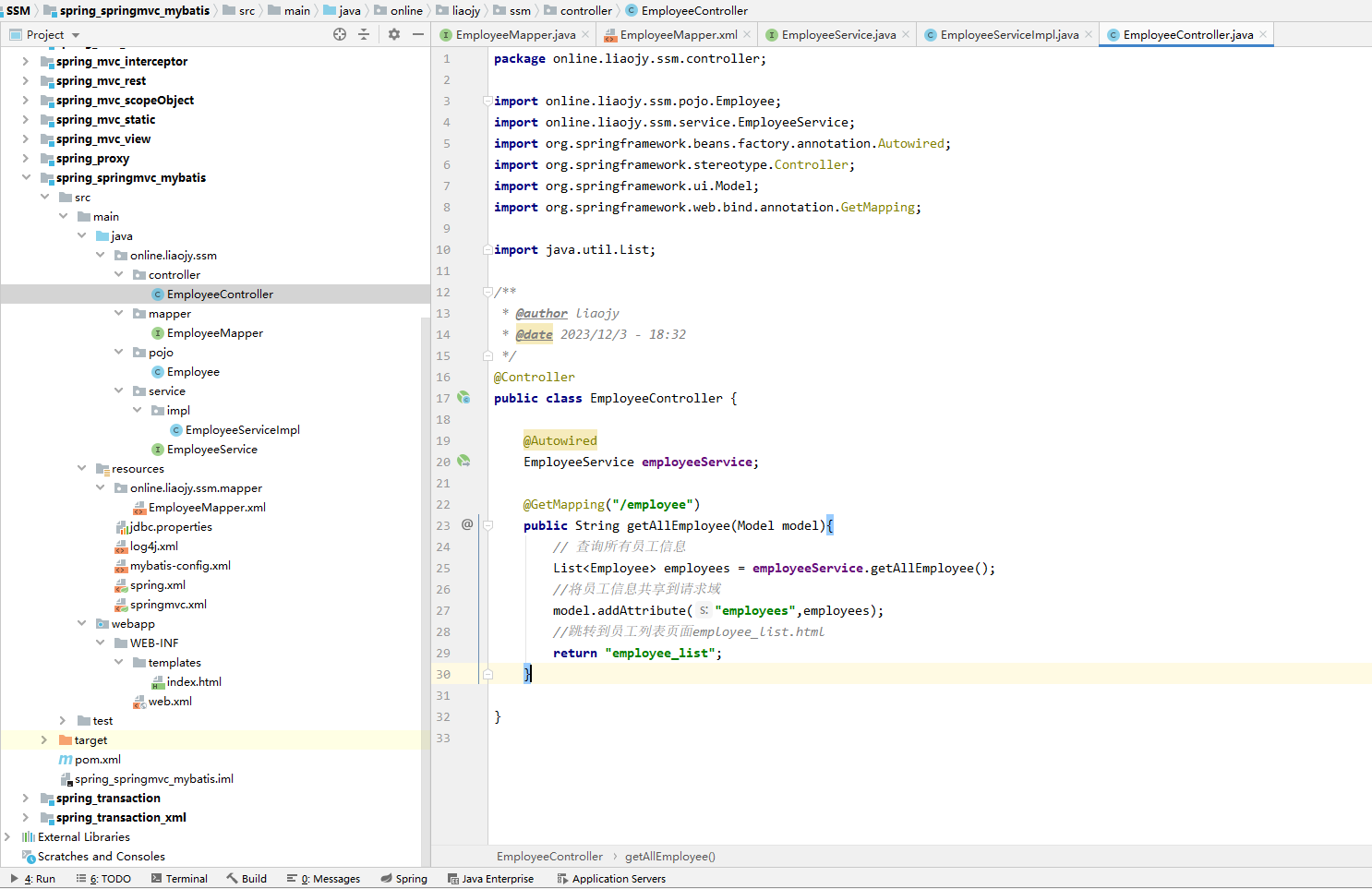Click the autowired gutter icon on line 20
The image size is (1372, 889).
point(464,461)
